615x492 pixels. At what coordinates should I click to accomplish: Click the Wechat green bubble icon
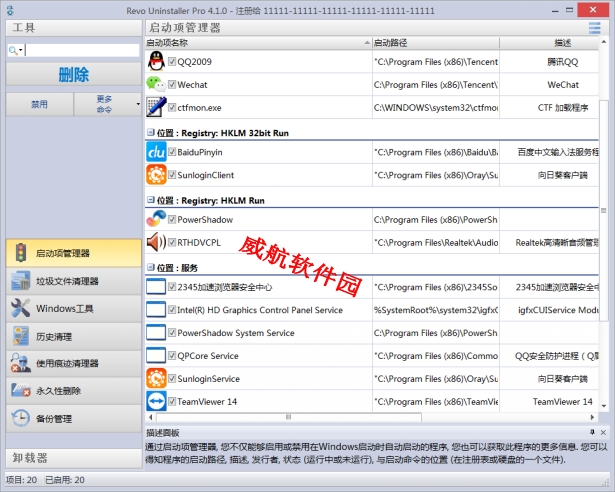click(x=156, y=84)
